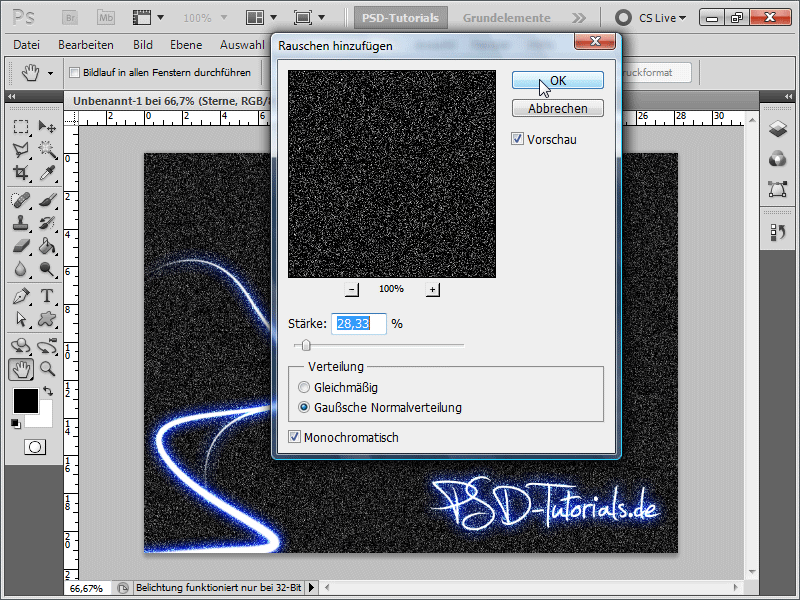Select the Path Selection tool
Viewport: 800px width, 600px height.
(x=20, y=319)
